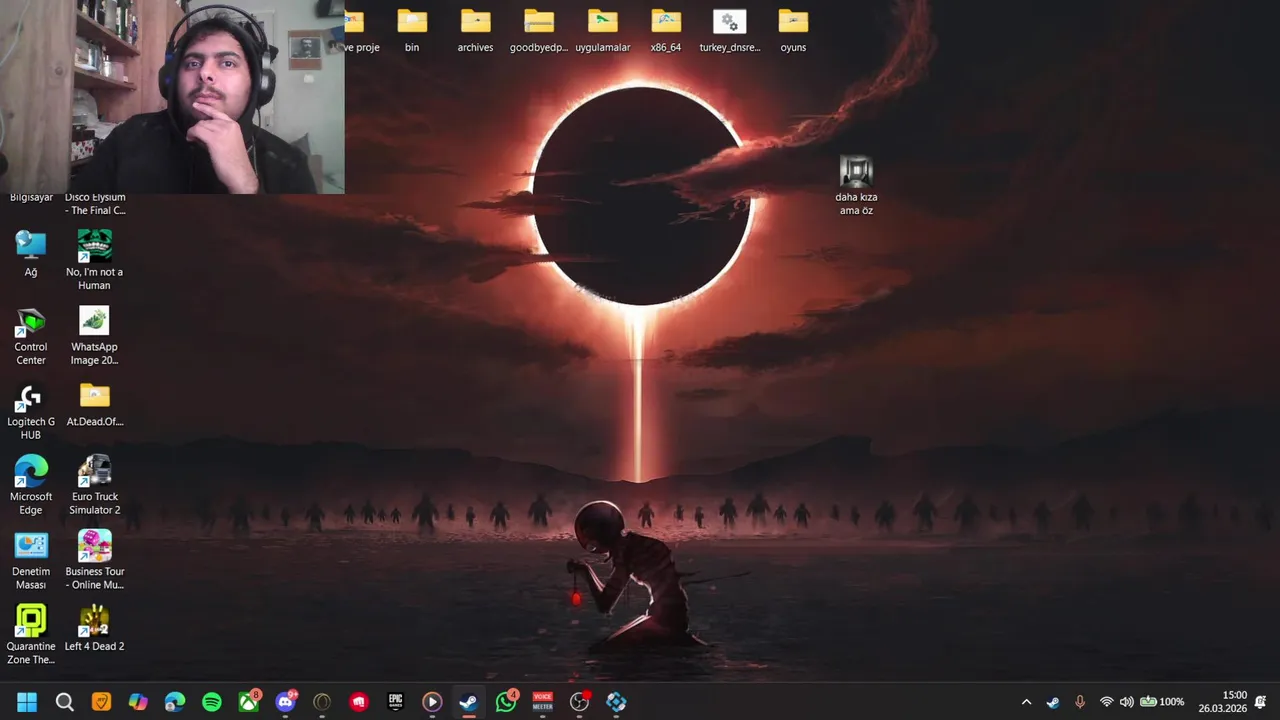Viewport: 1280px width, 720px height.
Task: Open taskbar Search magnifier
Action: (65, 702)
